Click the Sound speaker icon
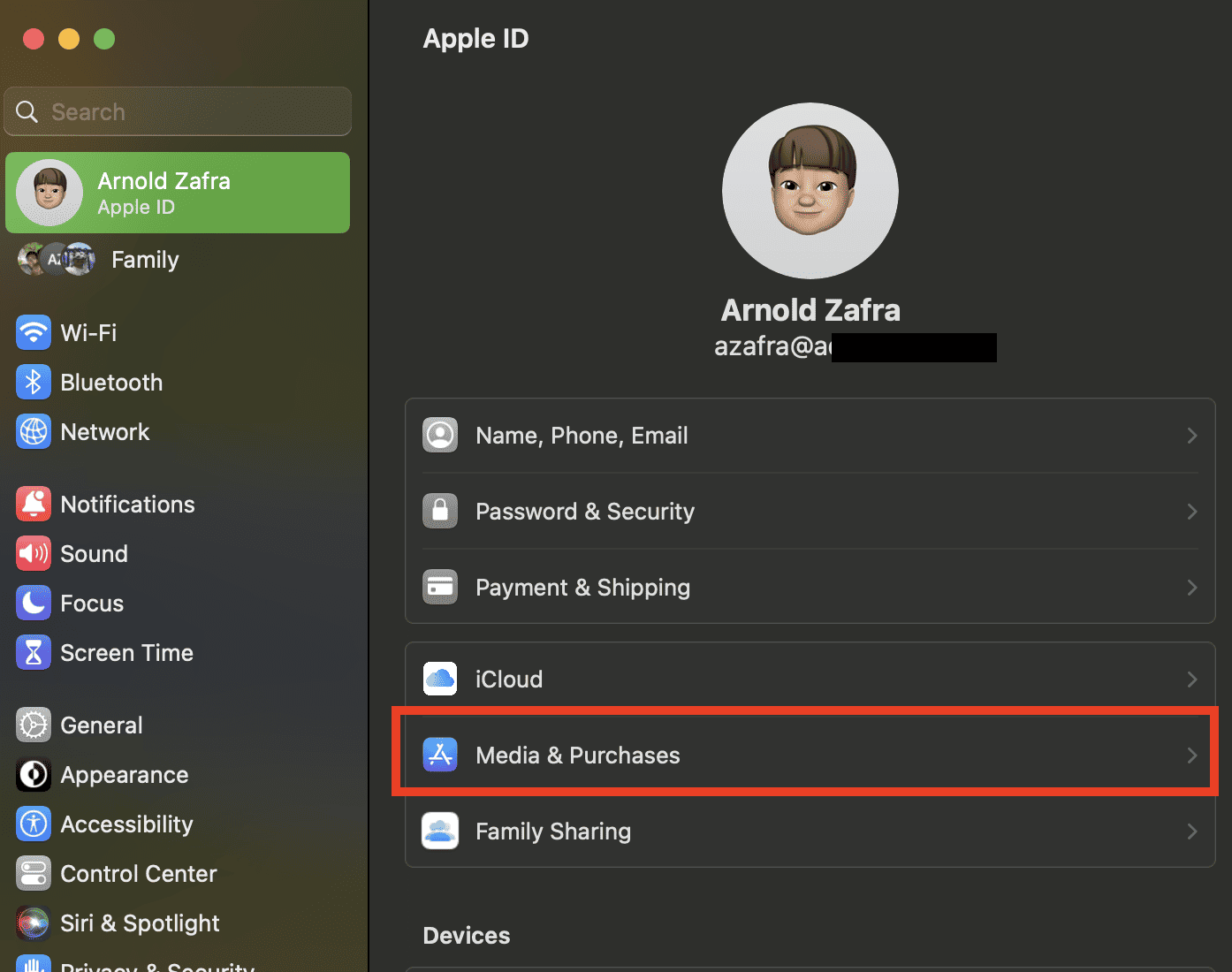The height and width of the screenshot is (972, 1232). coord(34,554)
